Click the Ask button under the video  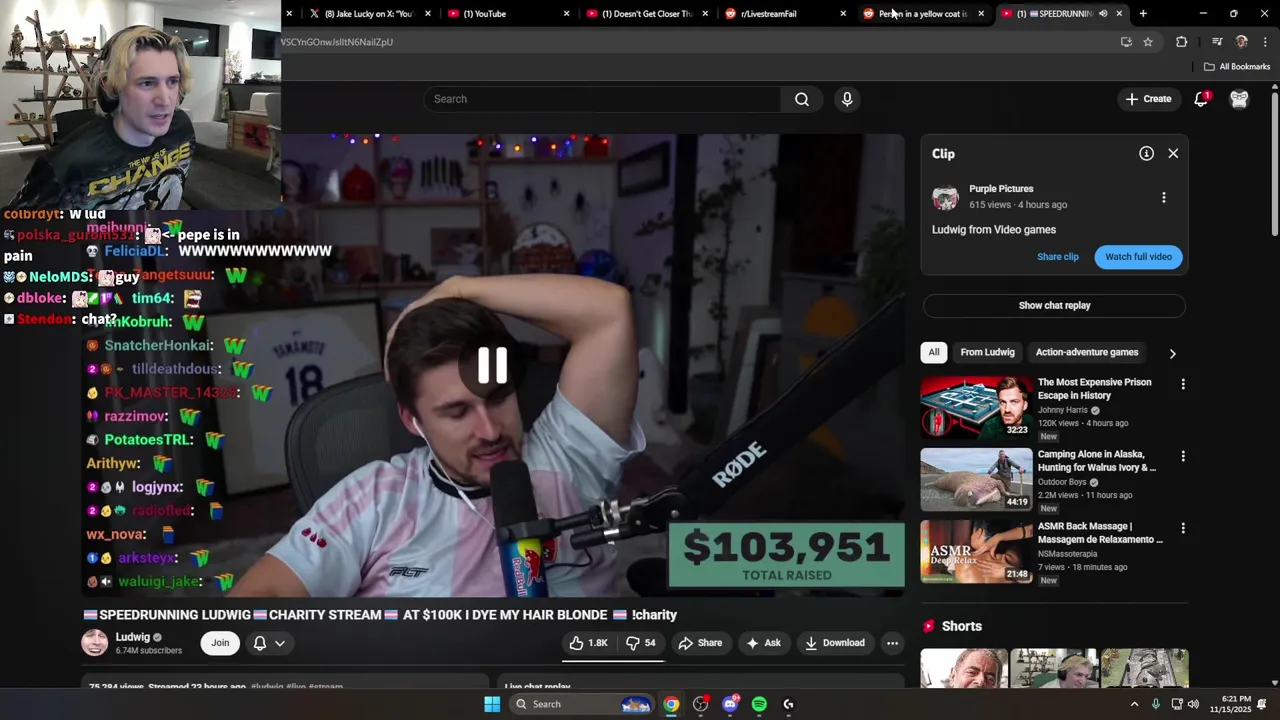[763, 643]
